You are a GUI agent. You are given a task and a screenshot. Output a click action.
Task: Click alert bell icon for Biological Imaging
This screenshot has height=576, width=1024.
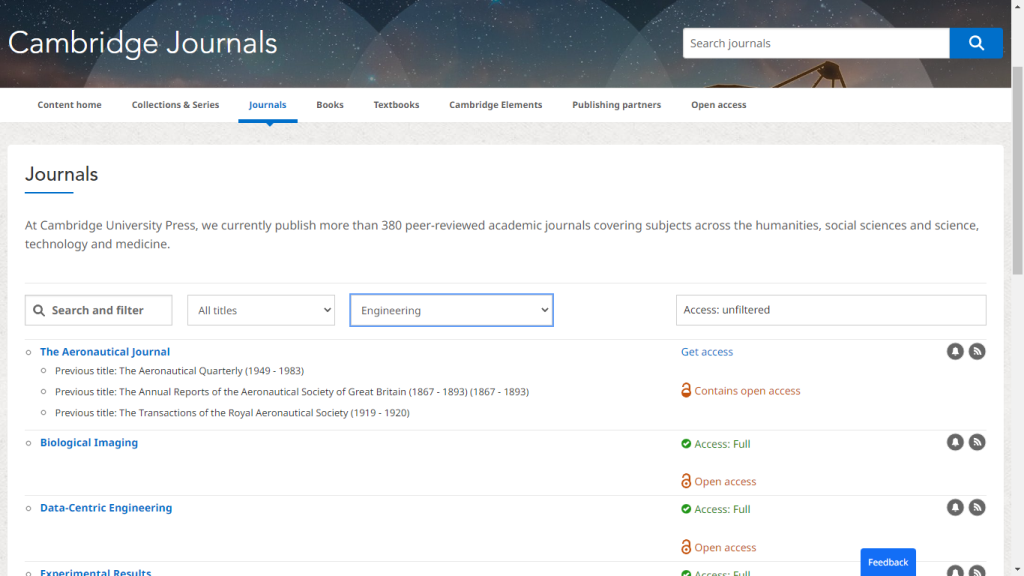click(955, 442)
